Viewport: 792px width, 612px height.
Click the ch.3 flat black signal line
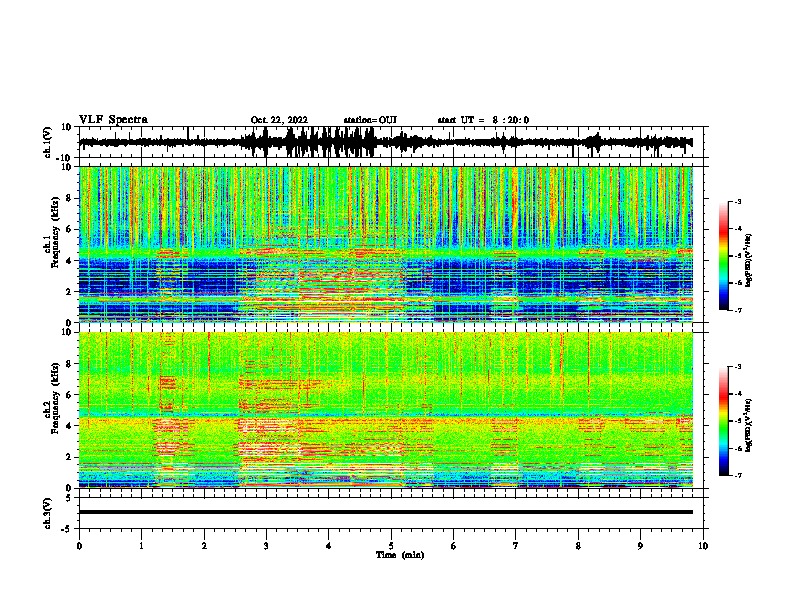point(386,512)
